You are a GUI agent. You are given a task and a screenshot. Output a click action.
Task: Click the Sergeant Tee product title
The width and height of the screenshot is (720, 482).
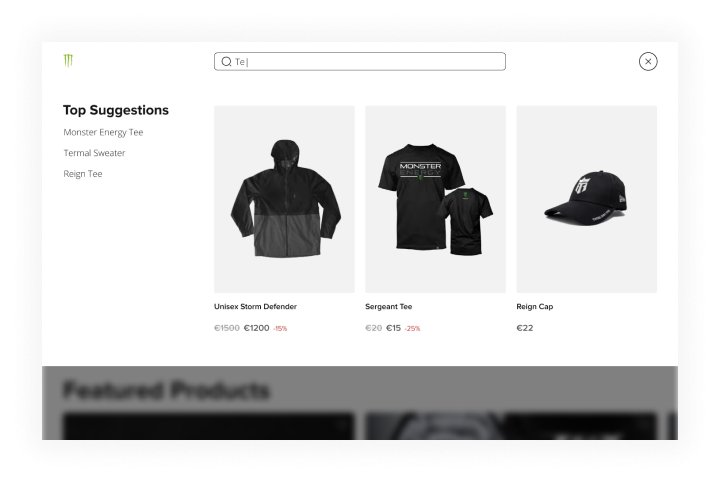coord(388,306)
